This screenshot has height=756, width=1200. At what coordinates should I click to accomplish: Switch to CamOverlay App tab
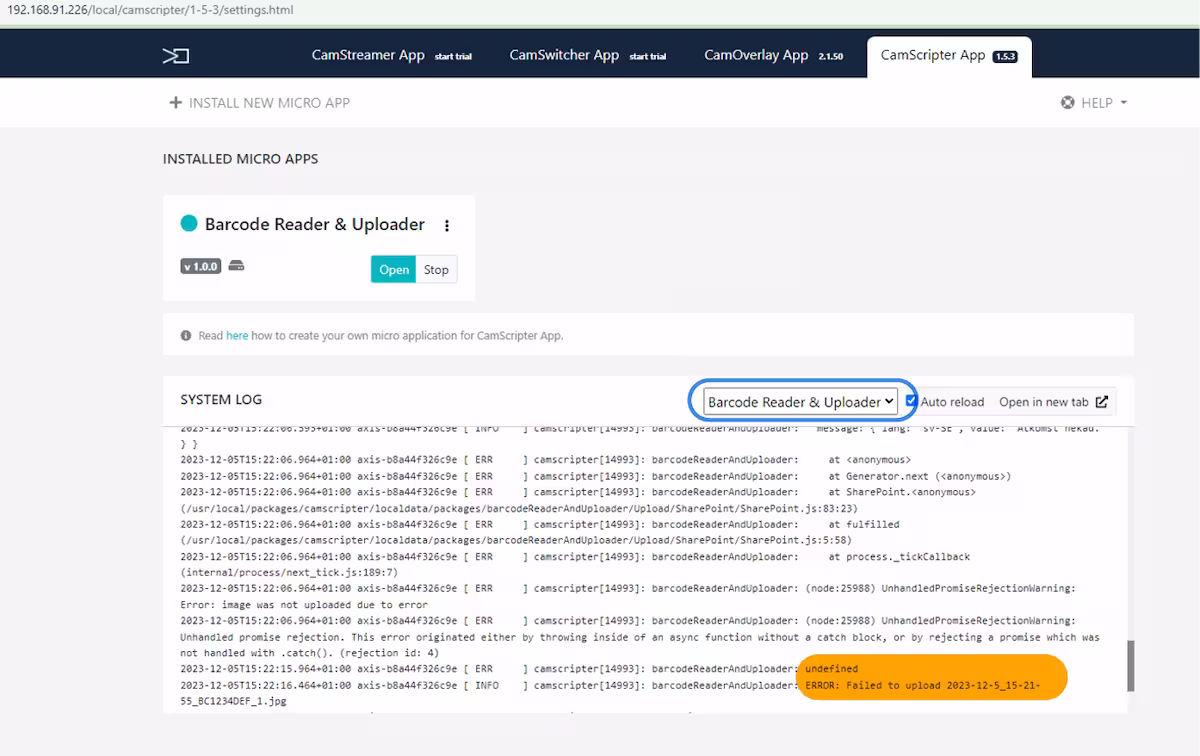(x=774, y=55)
